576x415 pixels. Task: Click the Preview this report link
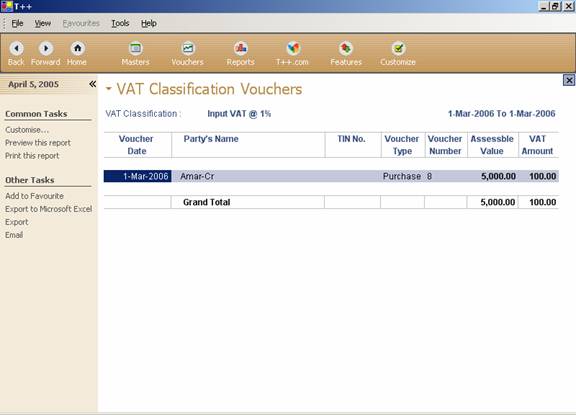38,143
